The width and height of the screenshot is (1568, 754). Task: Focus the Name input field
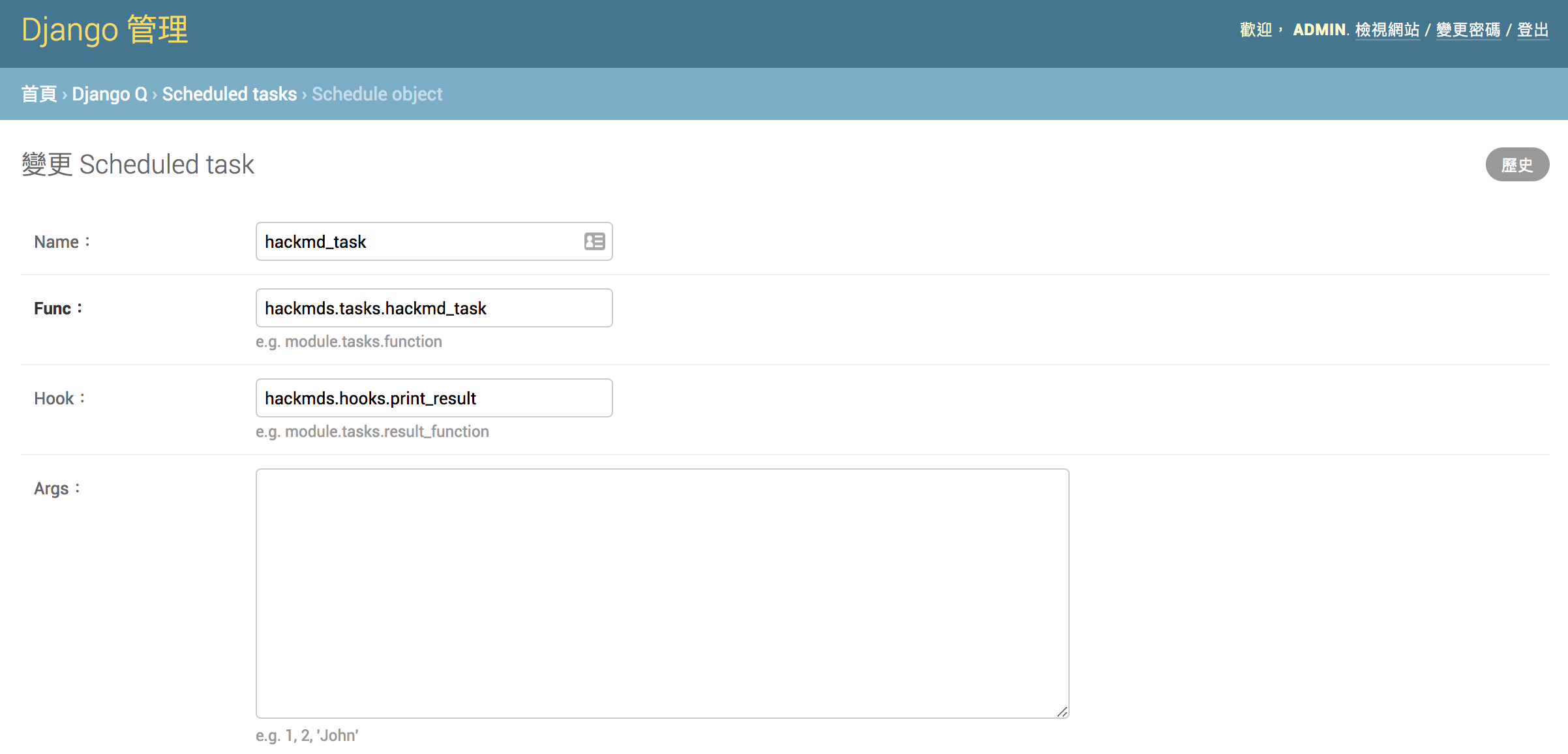[417, 242]
